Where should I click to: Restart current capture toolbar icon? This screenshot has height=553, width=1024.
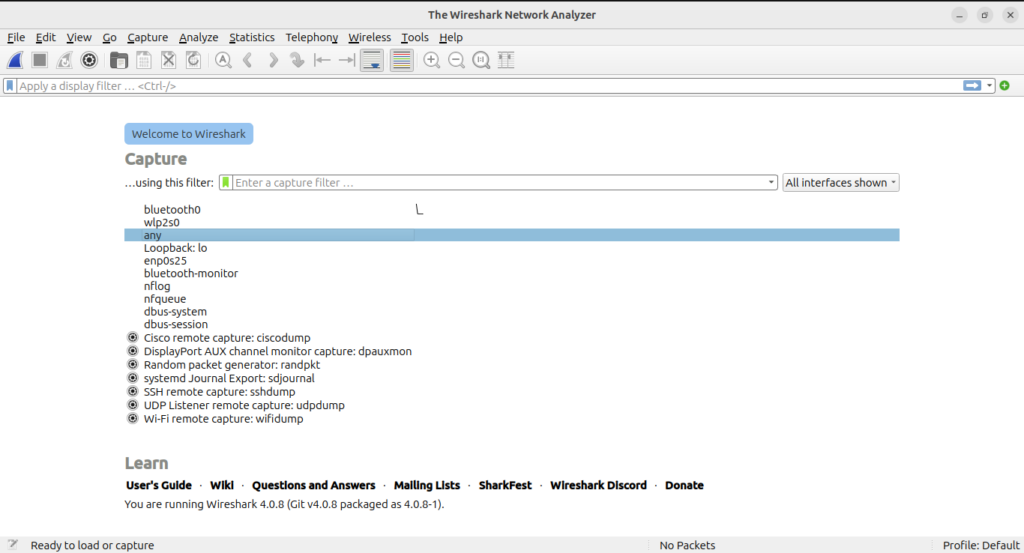click(65, 60)
